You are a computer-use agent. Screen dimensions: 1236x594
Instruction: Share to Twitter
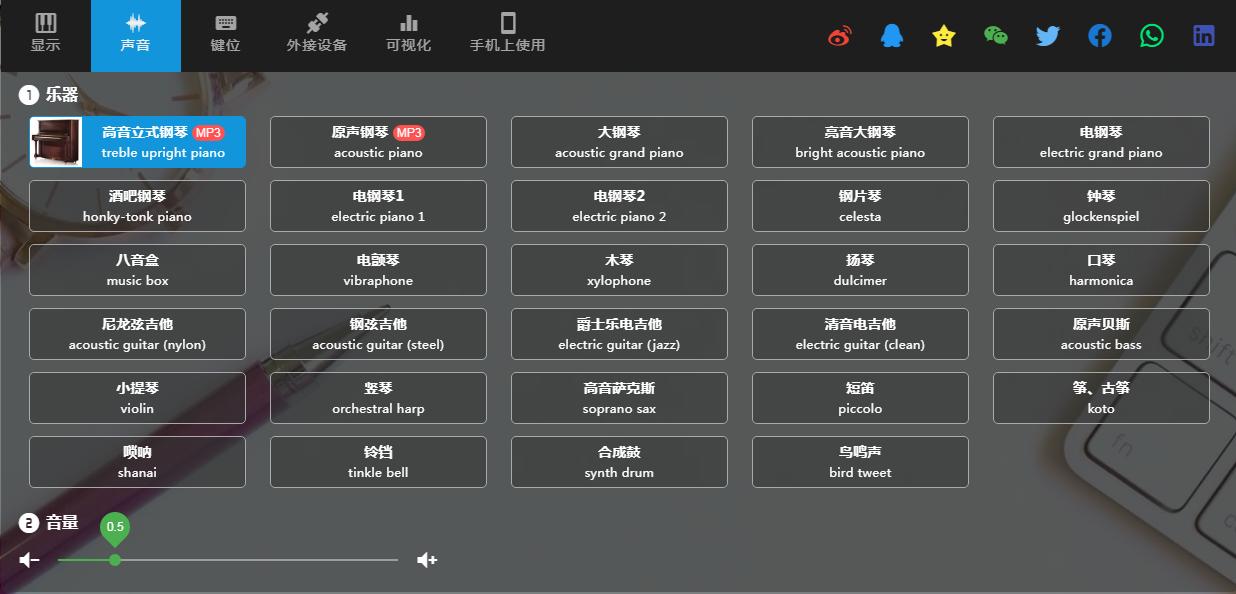[1047, 34]
